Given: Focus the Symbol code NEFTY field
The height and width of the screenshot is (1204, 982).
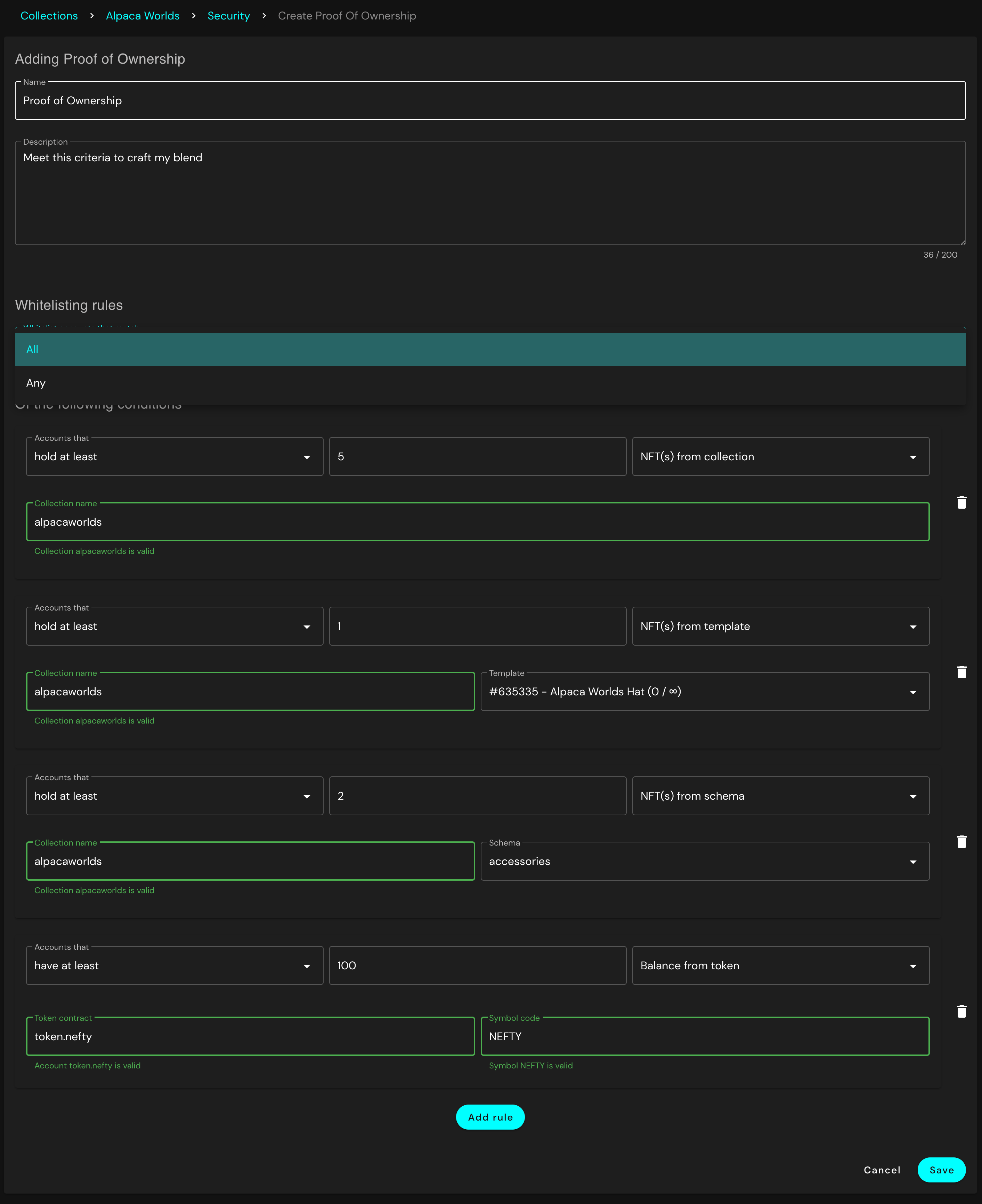Looking at the screenshot, I should [x=704, y=1036].
